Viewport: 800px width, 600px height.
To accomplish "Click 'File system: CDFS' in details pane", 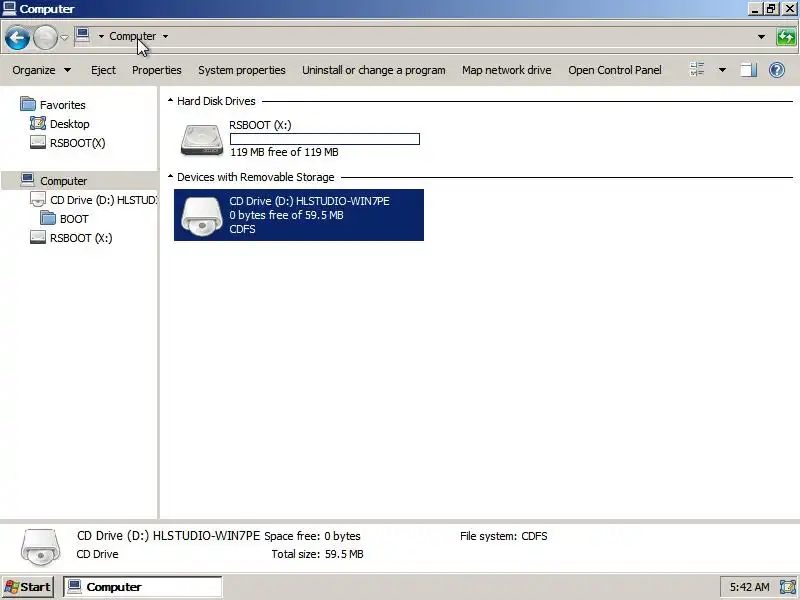I will coord(504,536).
